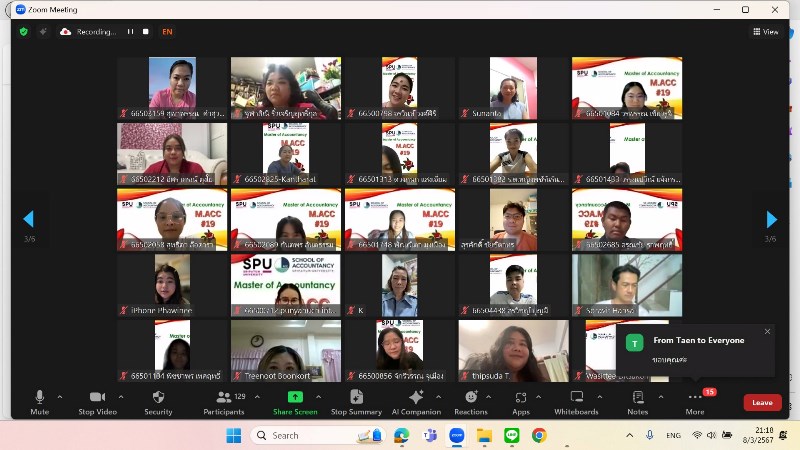
Task: Expand video options next to Stop Video
Action: 121,396
